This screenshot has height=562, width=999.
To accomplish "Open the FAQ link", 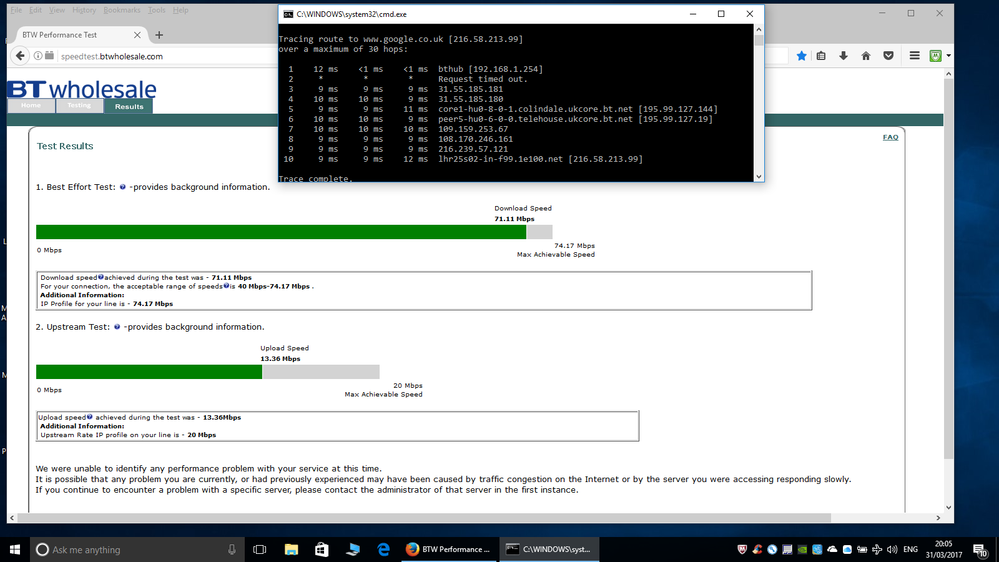I will (890, 137).
